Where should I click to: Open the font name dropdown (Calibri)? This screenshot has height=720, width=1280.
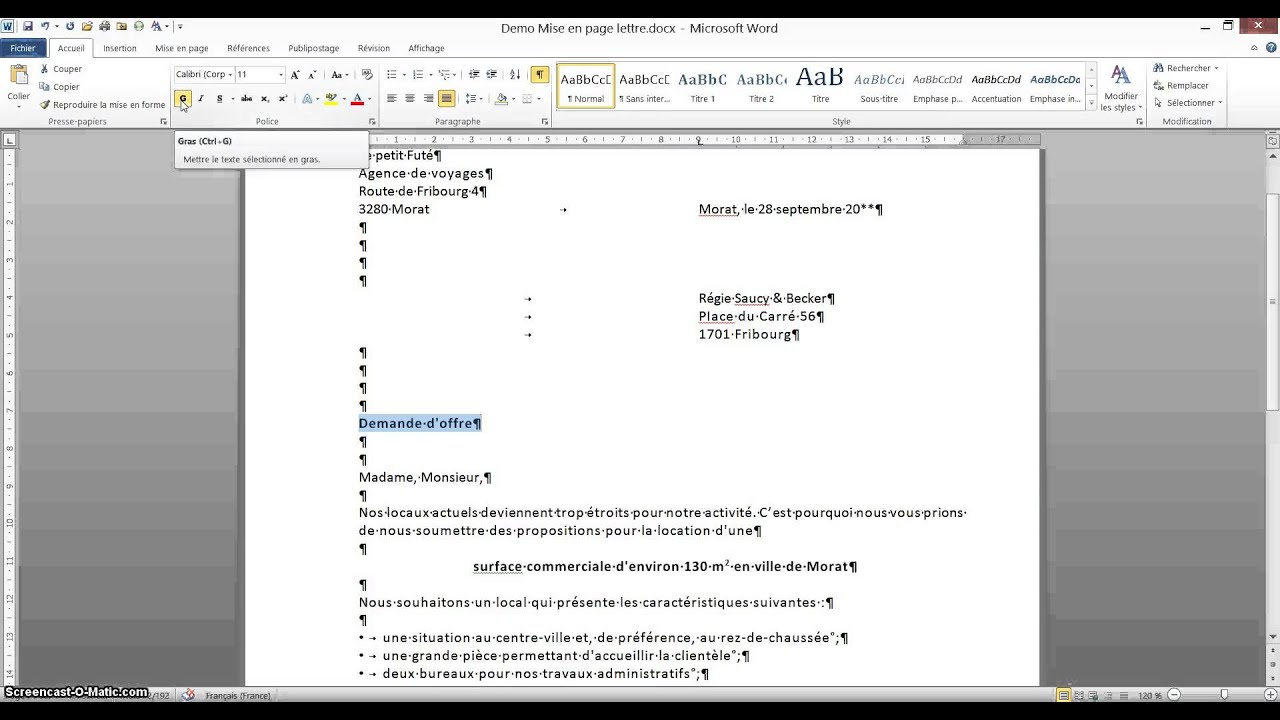230,75
